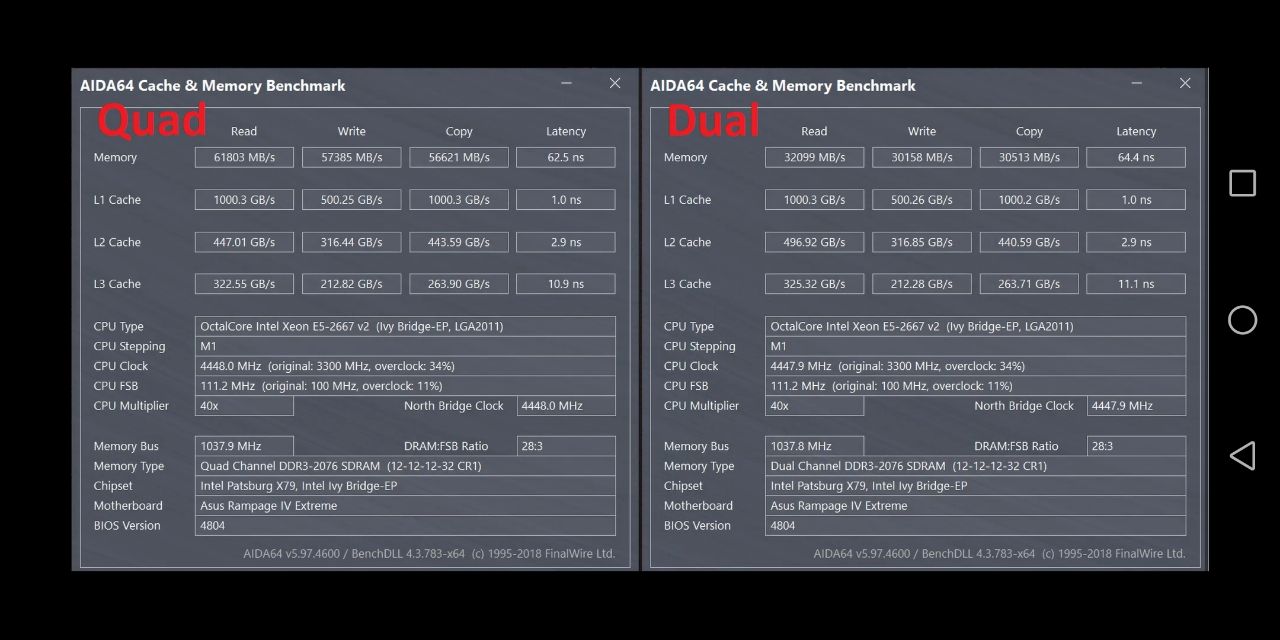Viewport: 1280px width, 640px height.
Task: Click L2 Cache write 316.44 GB/s value
Action: (352, 242)
